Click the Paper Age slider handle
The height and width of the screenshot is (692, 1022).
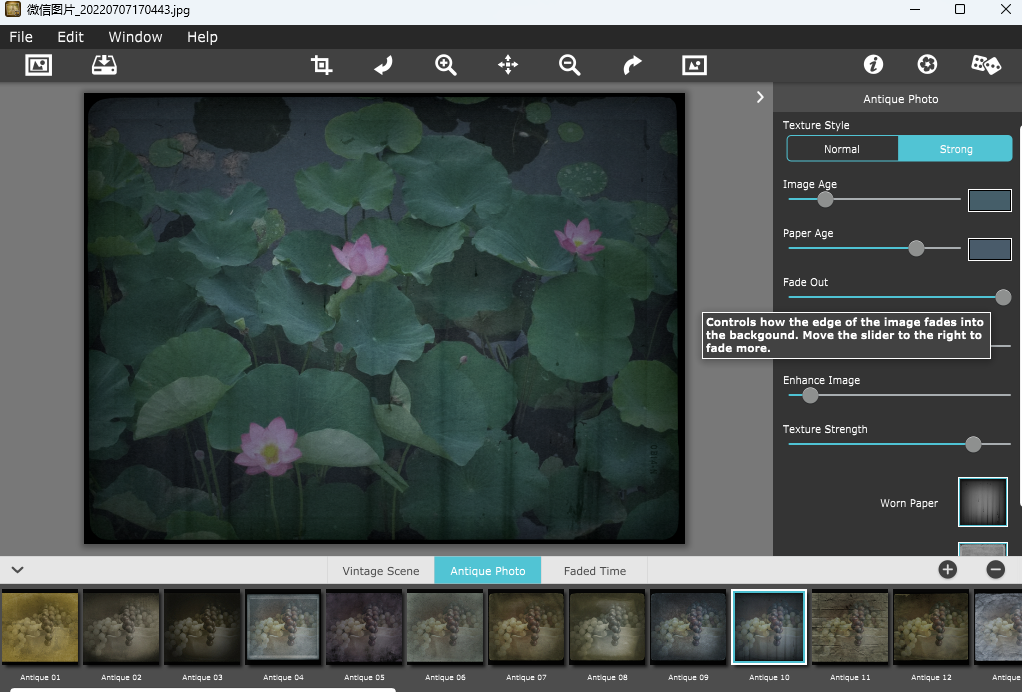(916, 248)
